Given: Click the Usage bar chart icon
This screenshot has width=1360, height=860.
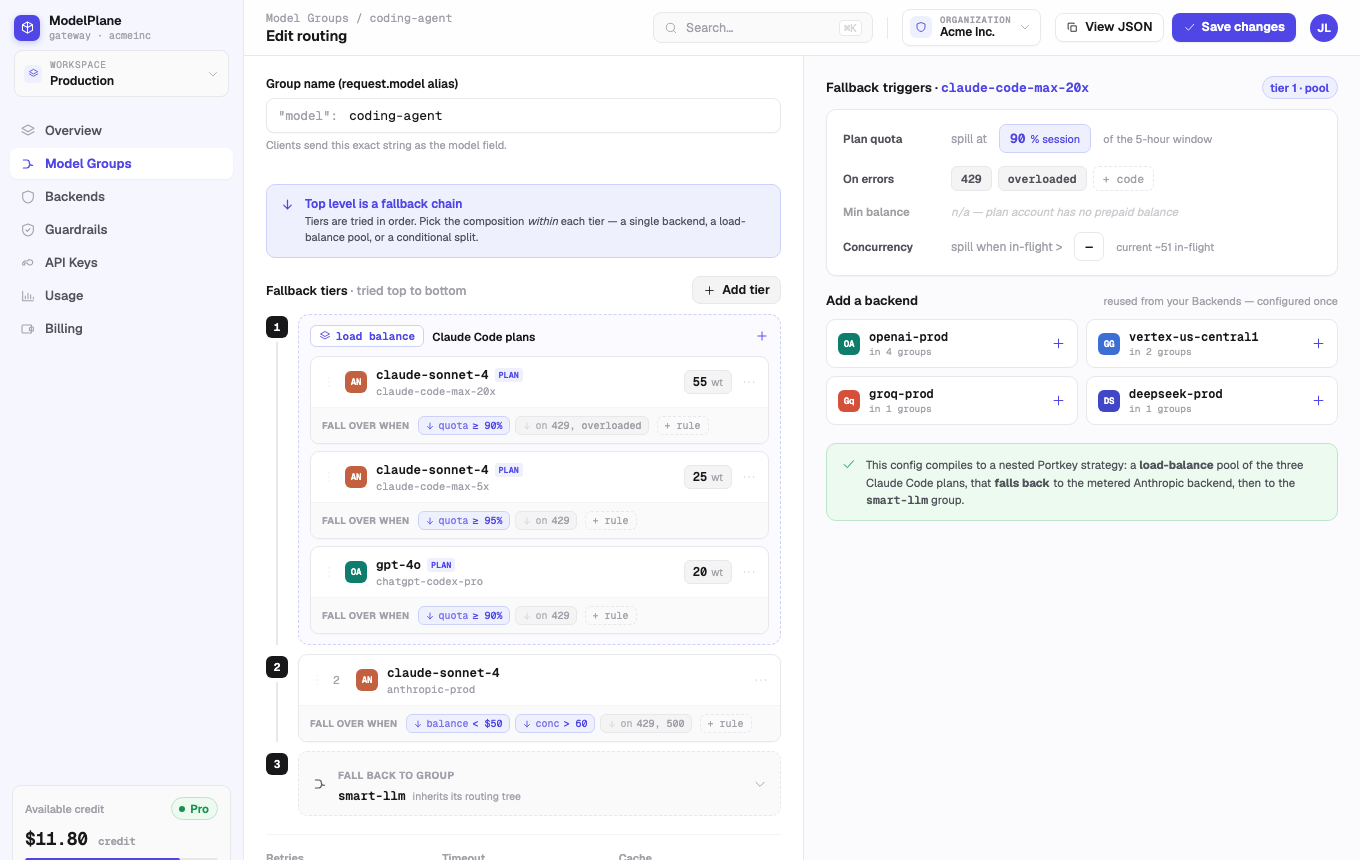Looking at the screenshot, I should [x=28, y=295].
